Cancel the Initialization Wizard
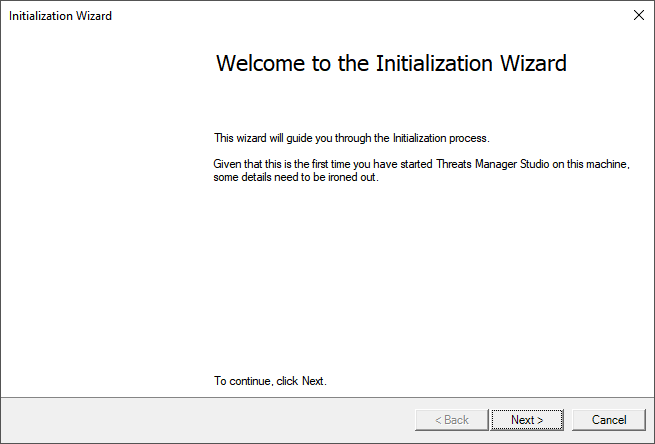Screen dimensions: 655x444 click(x=609, y=420)
